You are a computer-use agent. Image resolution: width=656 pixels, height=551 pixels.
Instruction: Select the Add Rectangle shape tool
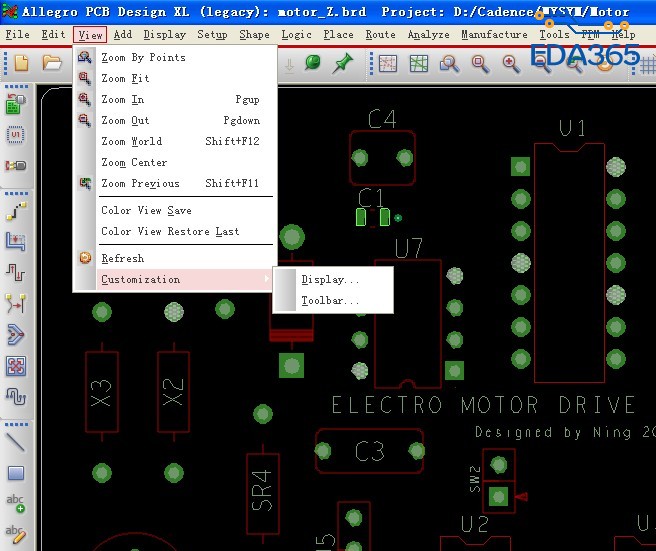click(x=15, y=473)
